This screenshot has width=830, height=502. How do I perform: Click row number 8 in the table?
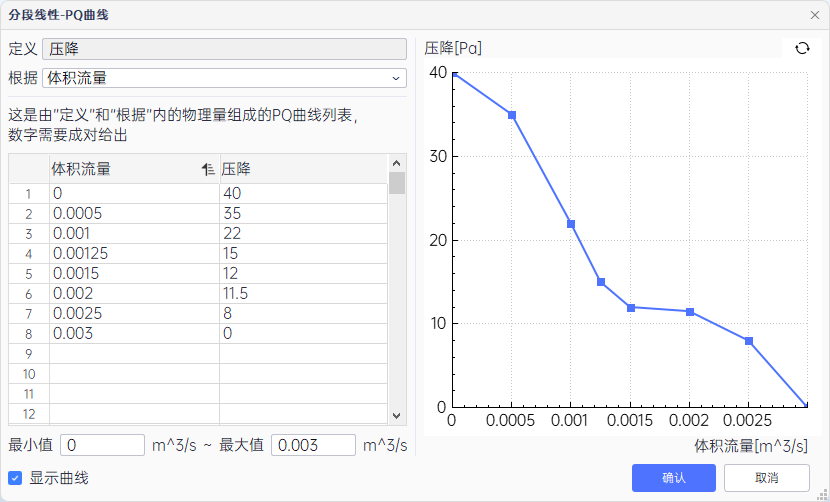(29, 334)
